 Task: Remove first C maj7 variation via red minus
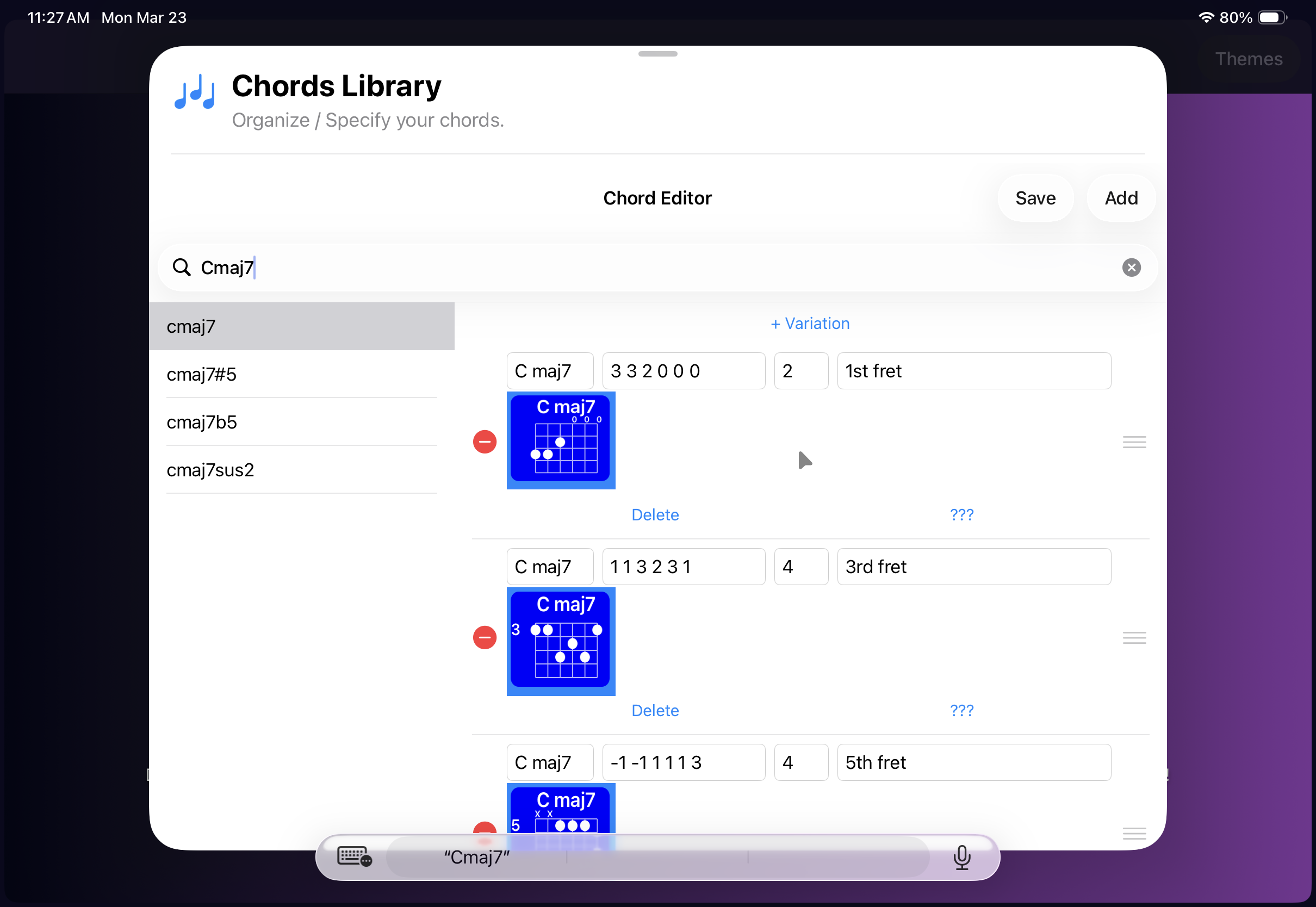(x=484, y=442)
